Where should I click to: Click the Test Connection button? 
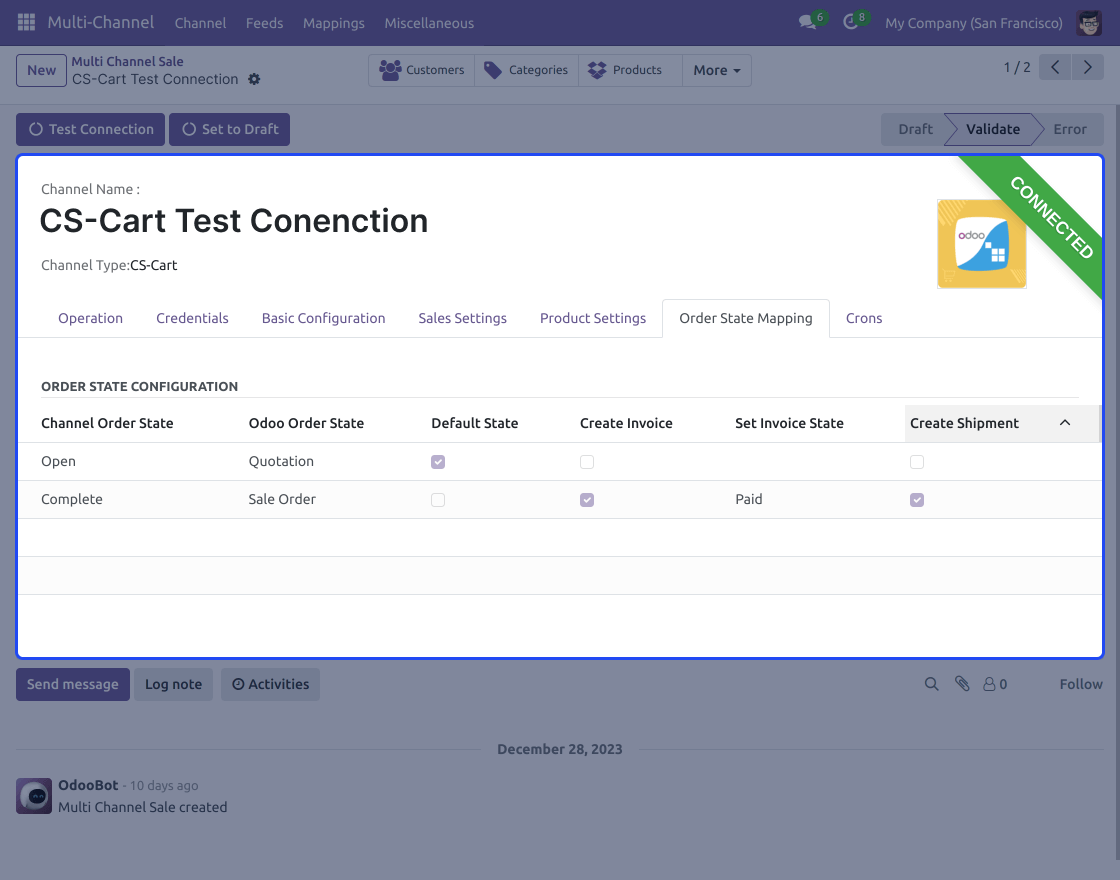91,129
